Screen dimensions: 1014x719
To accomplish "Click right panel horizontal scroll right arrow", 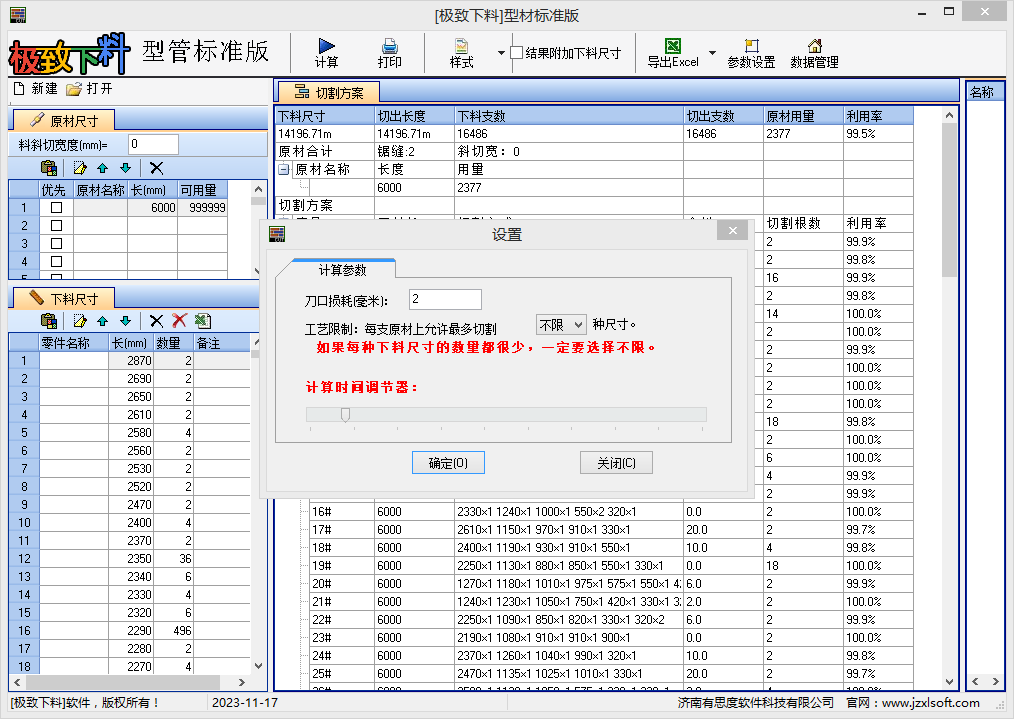I will click(996, 681).
